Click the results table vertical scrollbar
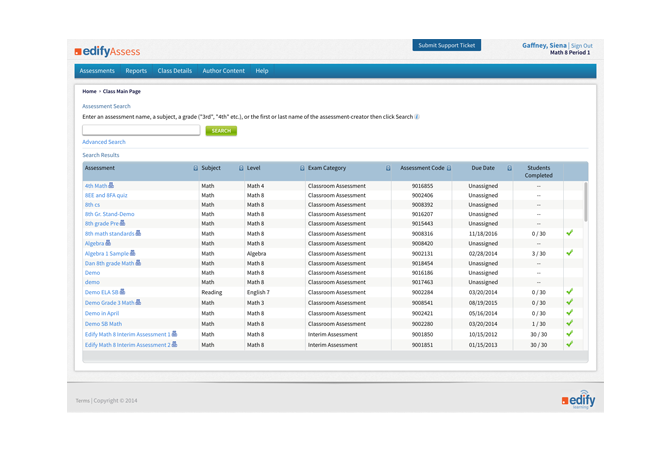 click(x=586, y=200)
